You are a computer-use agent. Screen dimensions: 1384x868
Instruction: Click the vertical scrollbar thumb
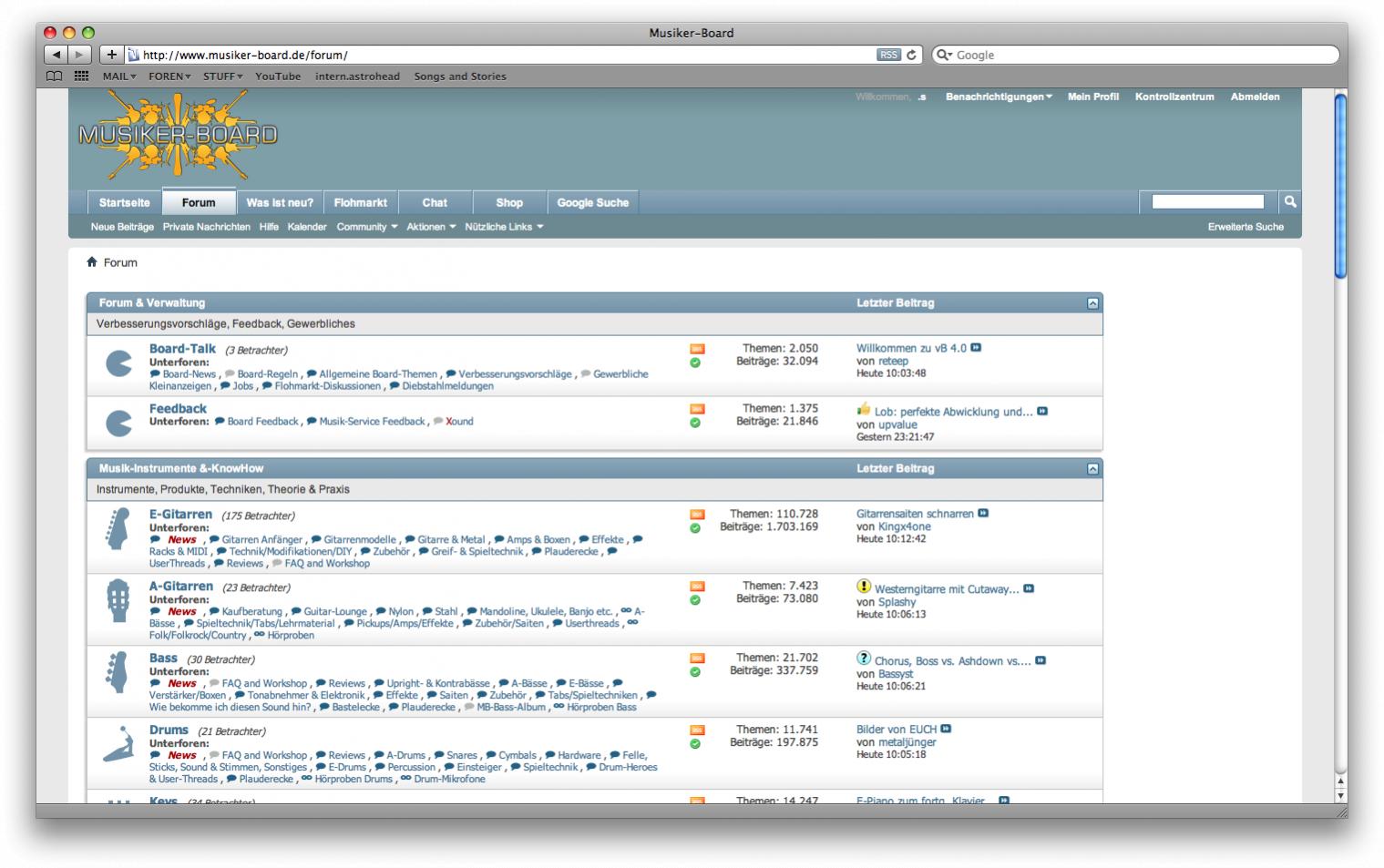[x=1340, y=186]
